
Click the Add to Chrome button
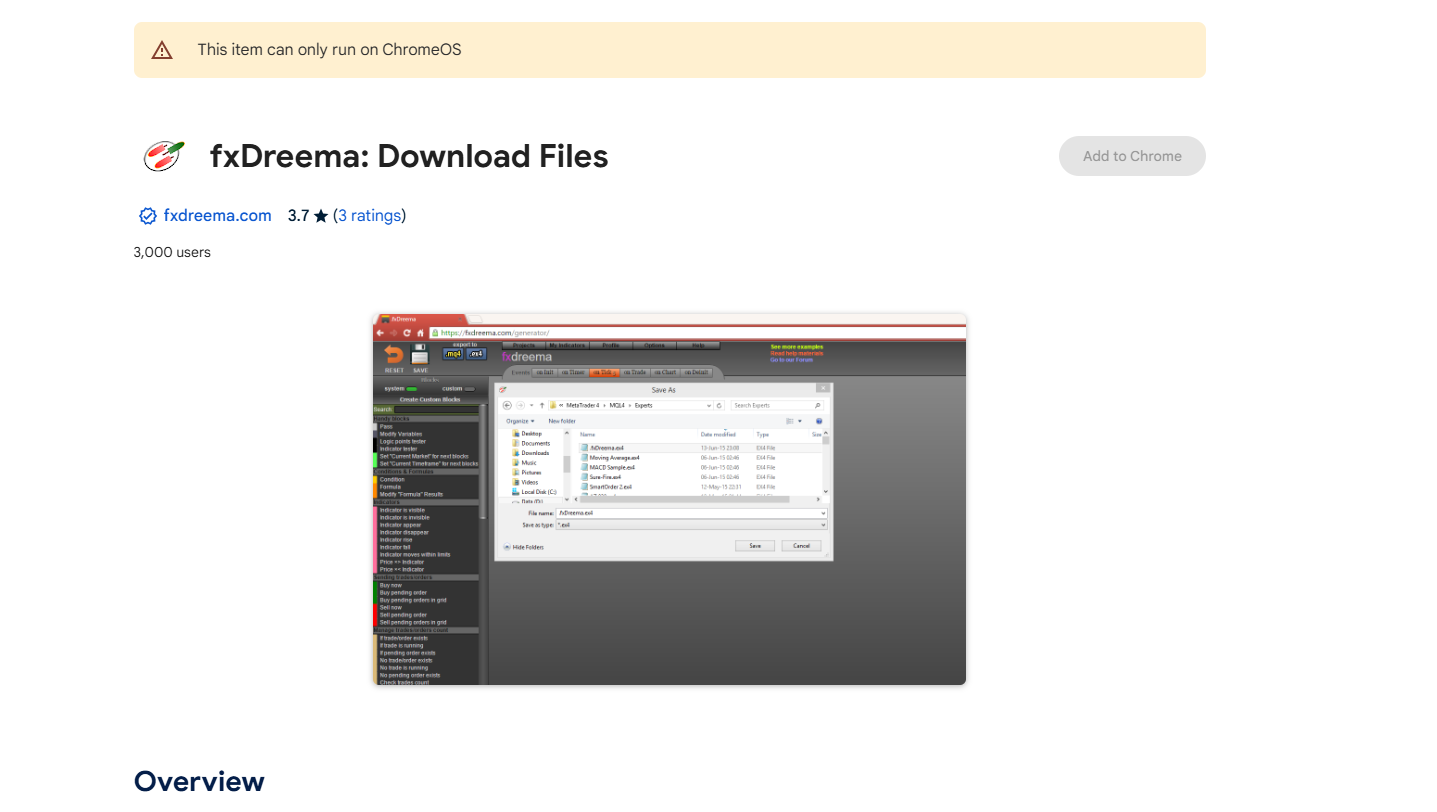(x=1132, y=156)
